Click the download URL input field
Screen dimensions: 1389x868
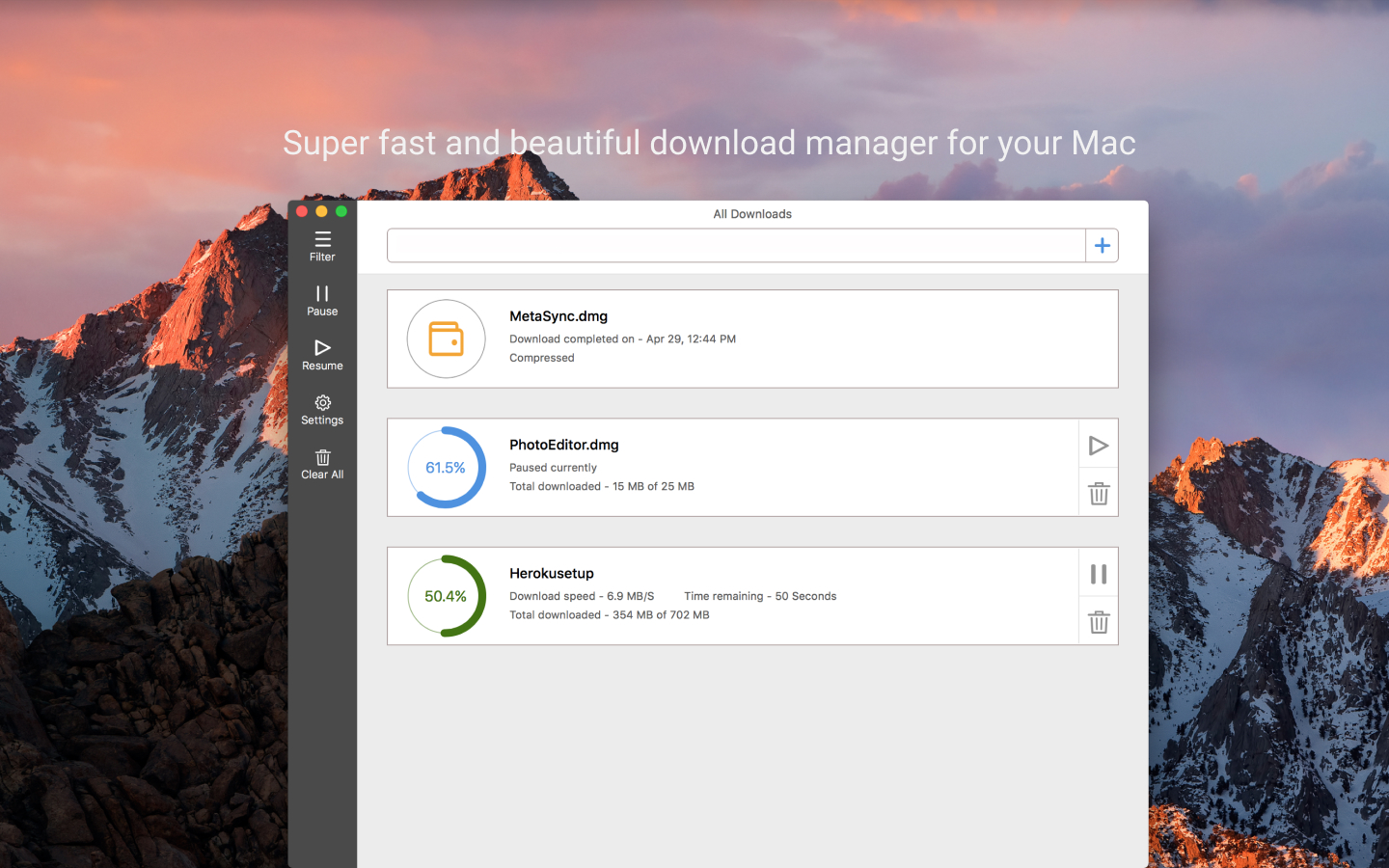(x=736, y=246)
